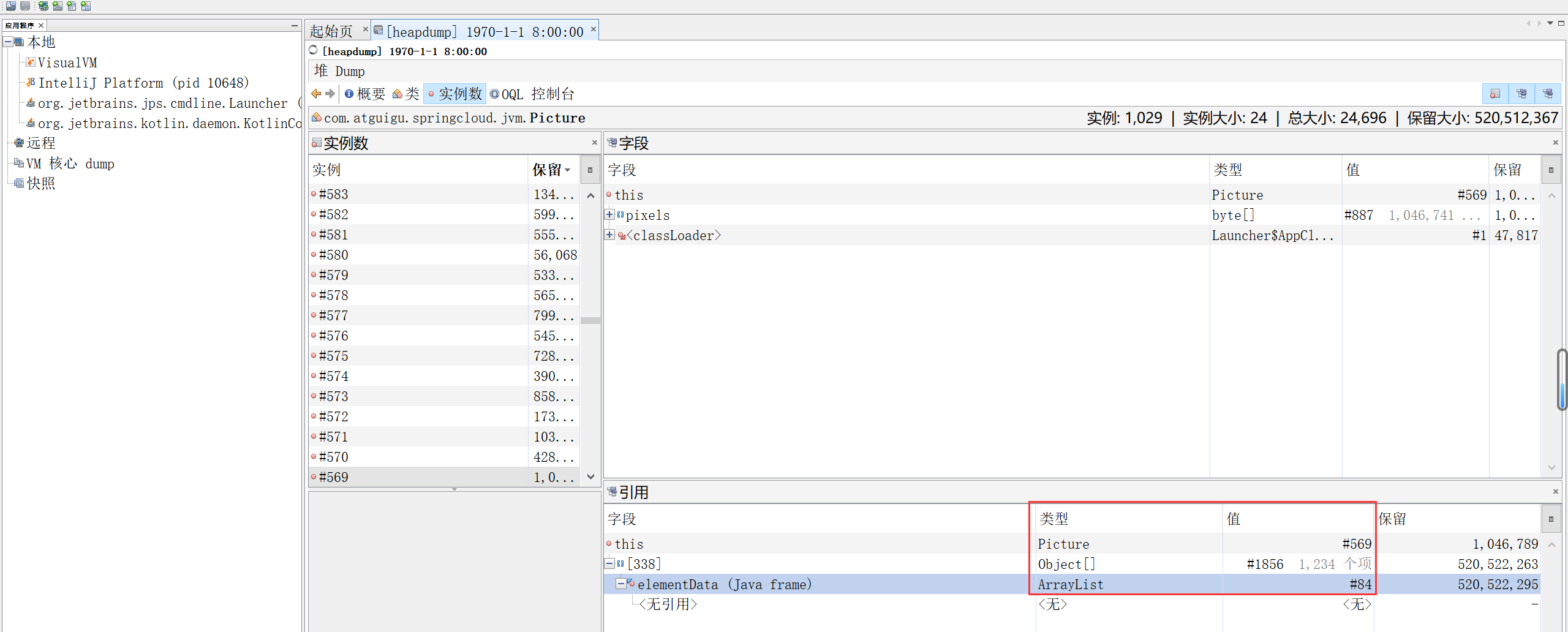This screenshot has width=1568, height=632.
Task: Click the Add VM Coredump toolbar icon
Action: point(72,6)
